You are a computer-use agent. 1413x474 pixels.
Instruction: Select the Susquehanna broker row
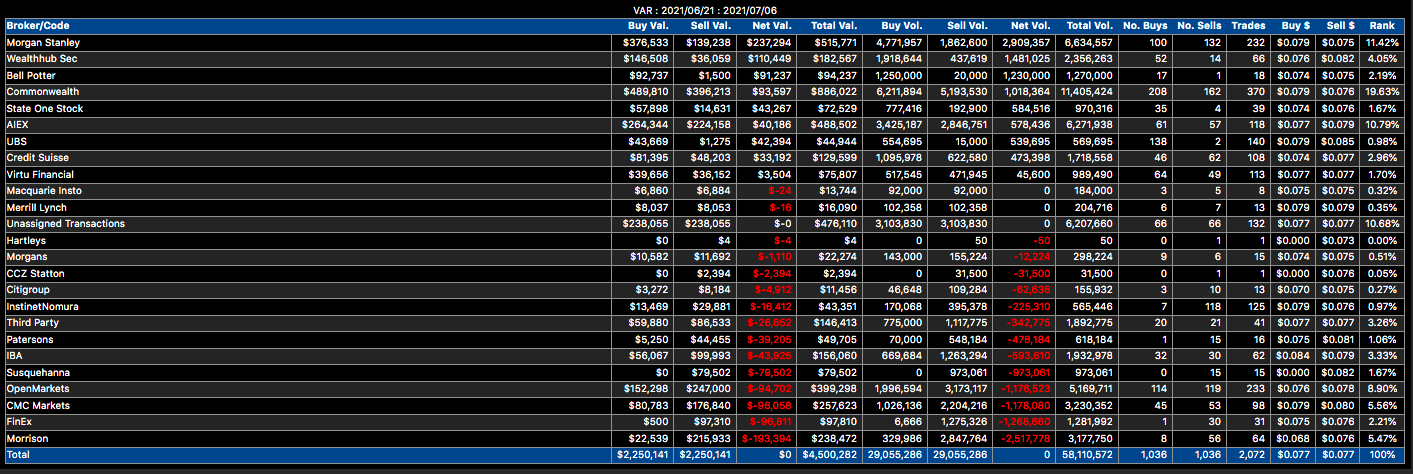click(706, 373)
